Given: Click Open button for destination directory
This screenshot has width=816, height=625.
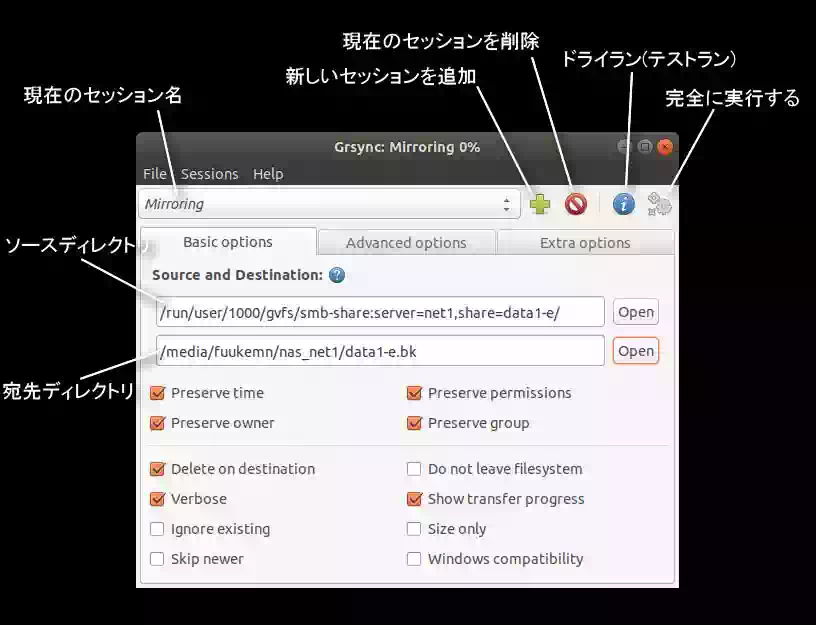Looking at the screenshot, I should point(636,351).
